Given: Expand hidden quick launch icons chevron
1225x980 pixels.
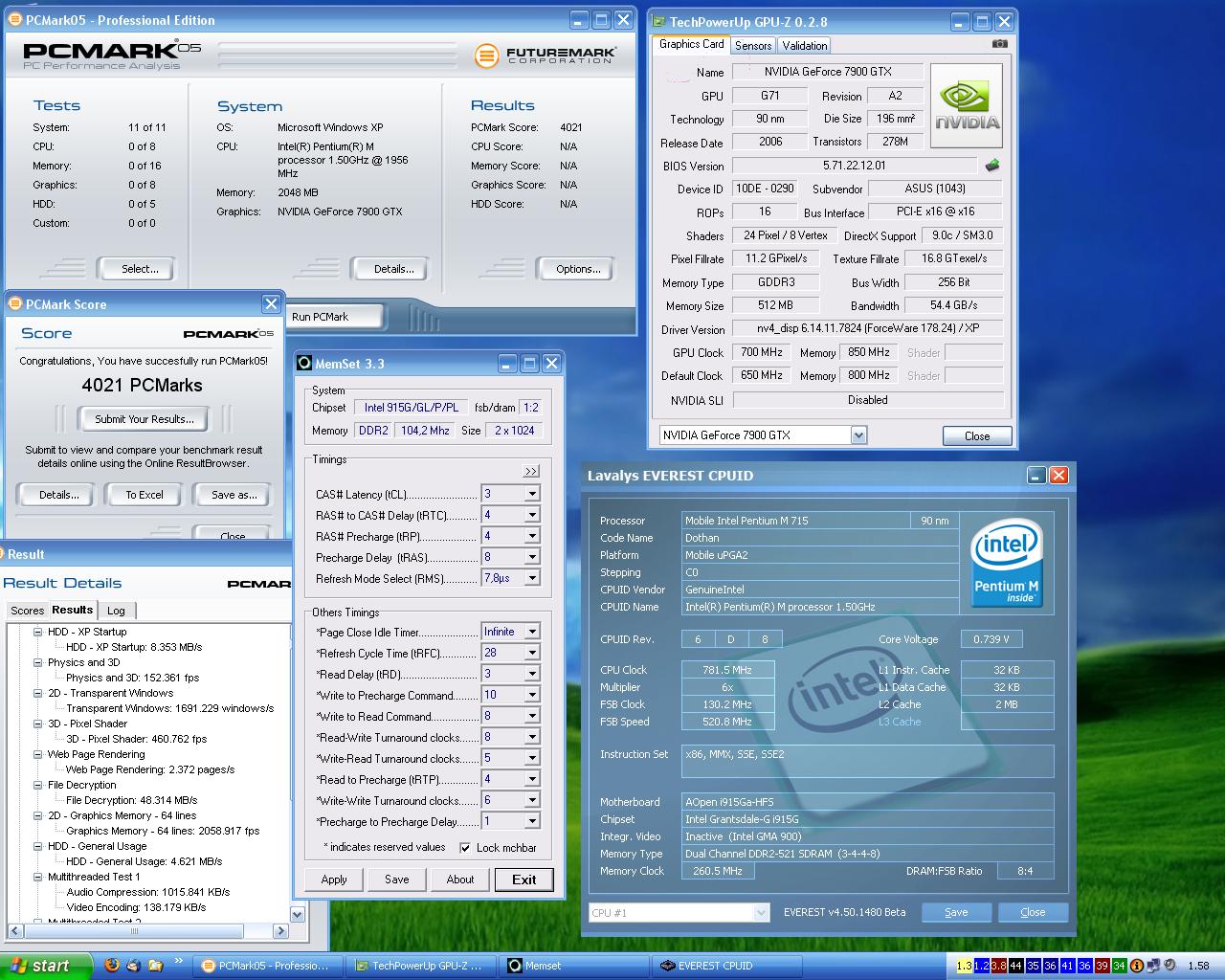Looking at the screenshot, I should pos(179,961).
